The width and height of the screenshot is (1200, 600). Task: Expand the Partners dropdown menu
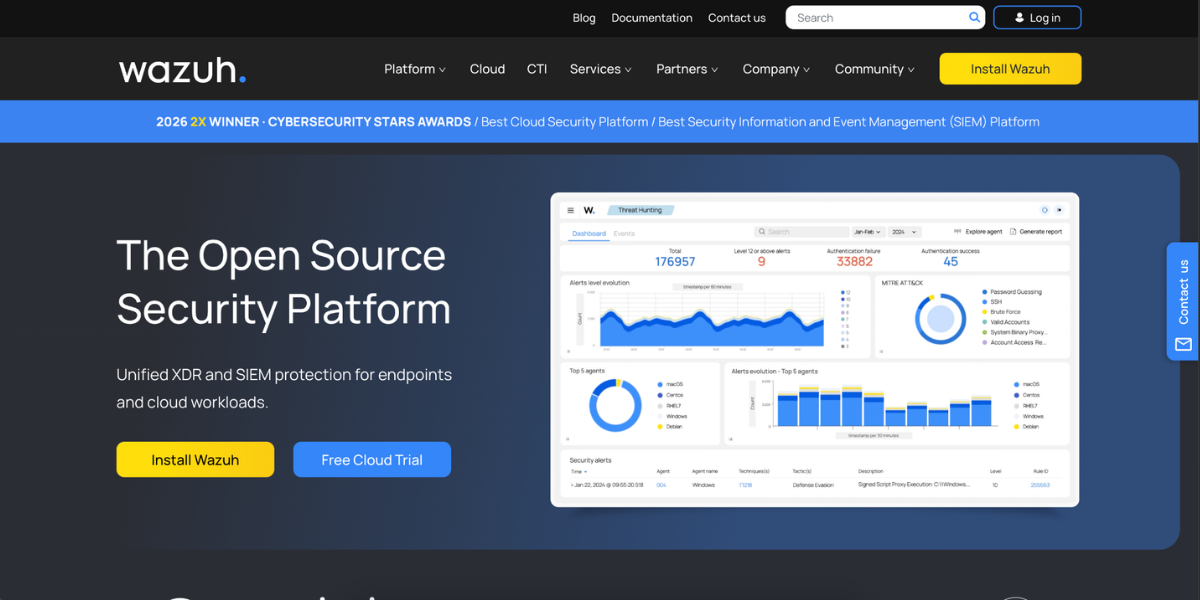[x=688, y=69]
